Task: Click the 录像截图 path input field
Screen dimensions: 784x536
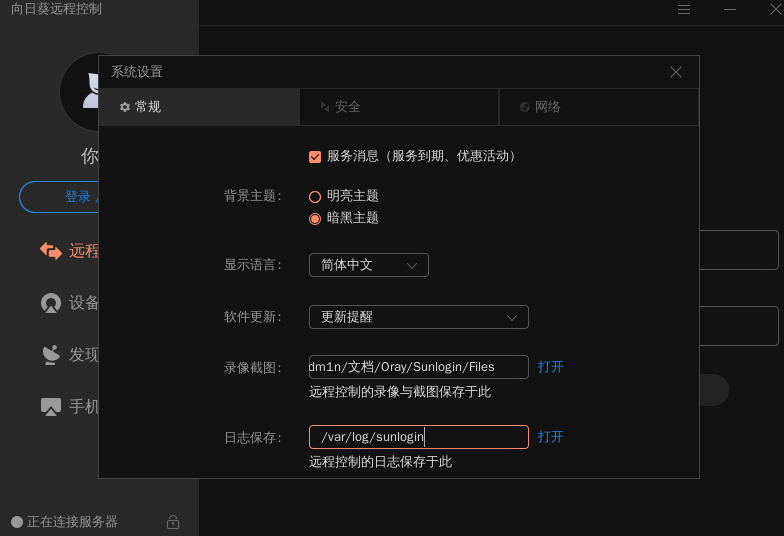Action: click(x=418, y=367)
